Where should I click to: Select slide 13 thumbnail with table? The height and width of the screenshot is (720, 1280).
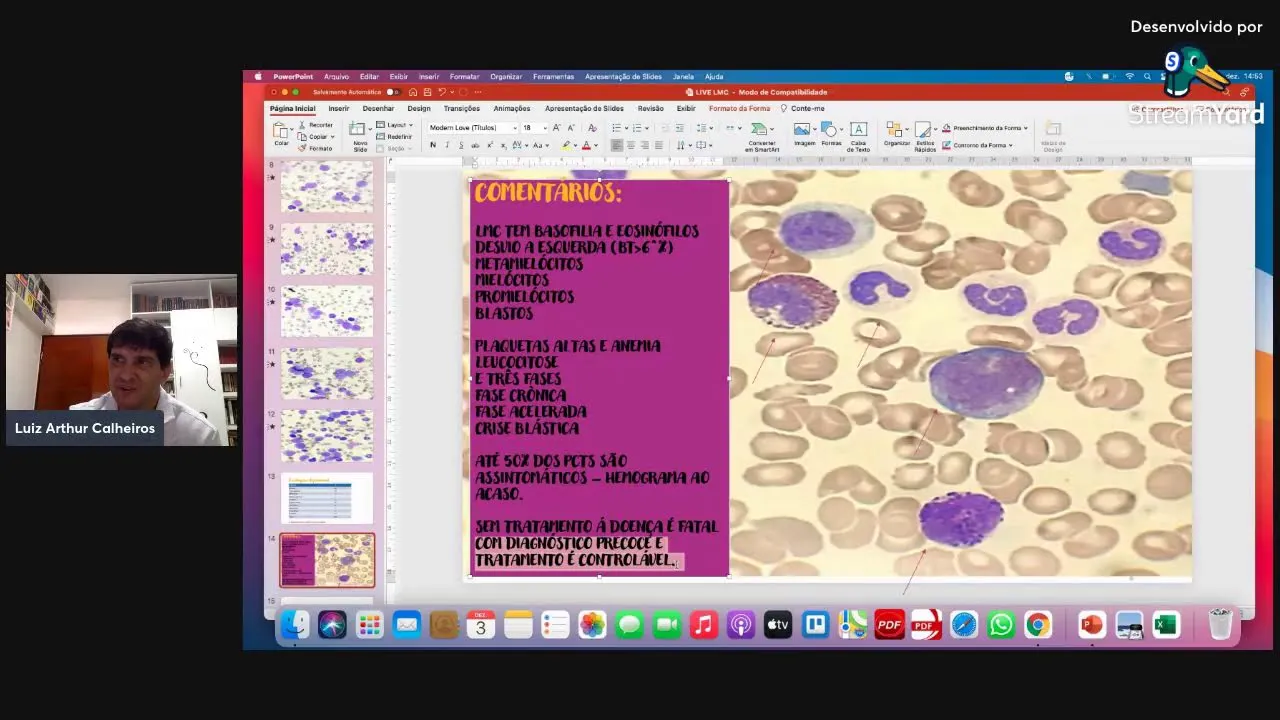pos(326,498)
